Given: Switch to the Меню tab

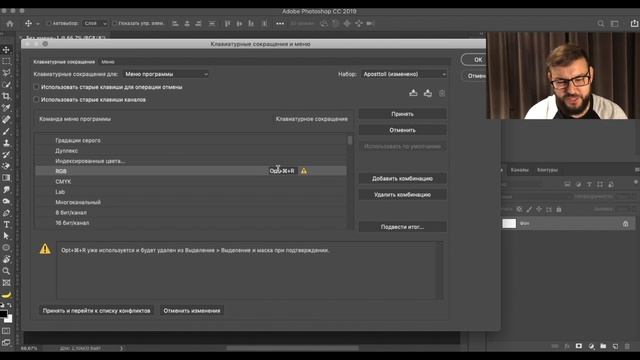Looking at the screenshot, I should [x=108, y=62].
